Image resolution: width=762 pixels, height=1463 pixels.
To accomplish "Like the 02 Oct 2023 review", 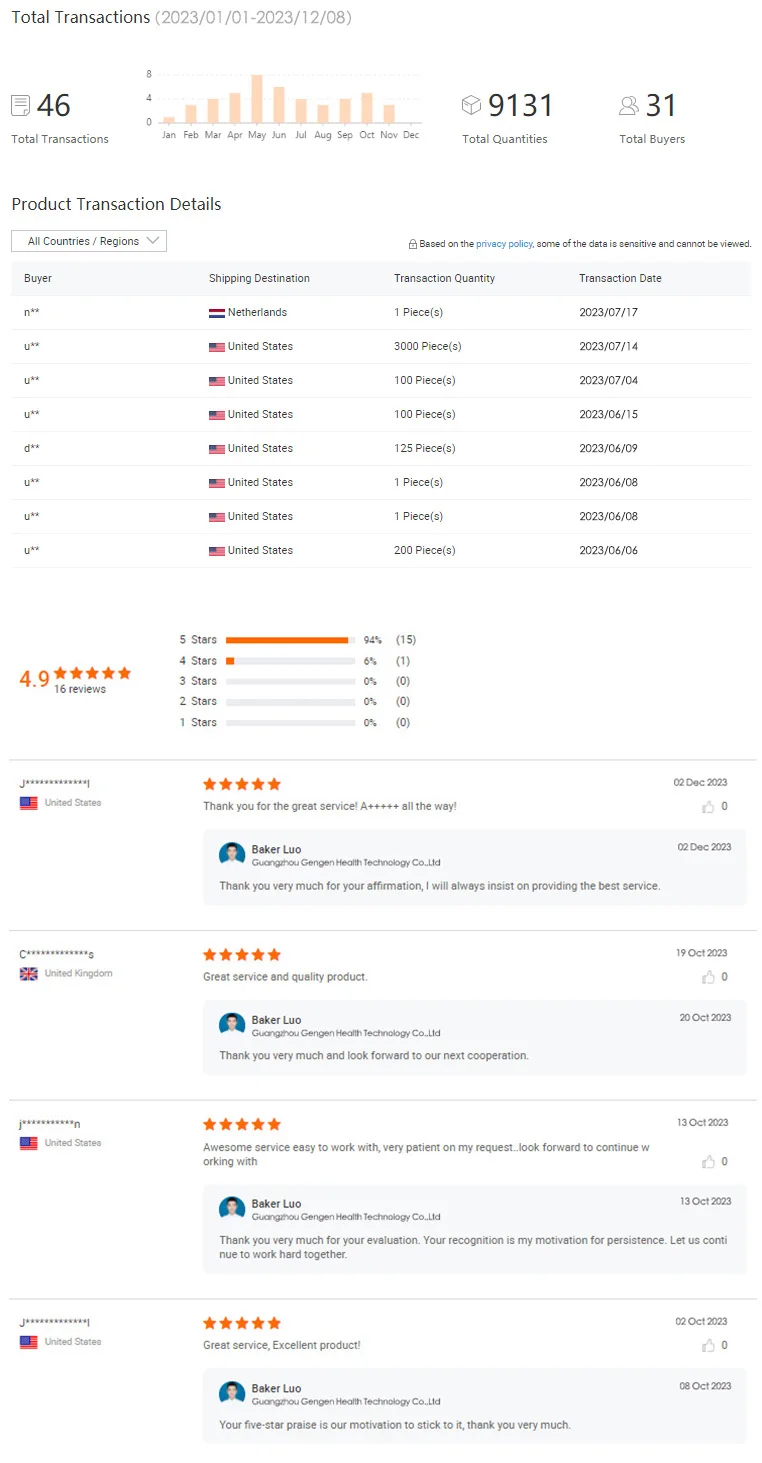I will click(709, 1345).
